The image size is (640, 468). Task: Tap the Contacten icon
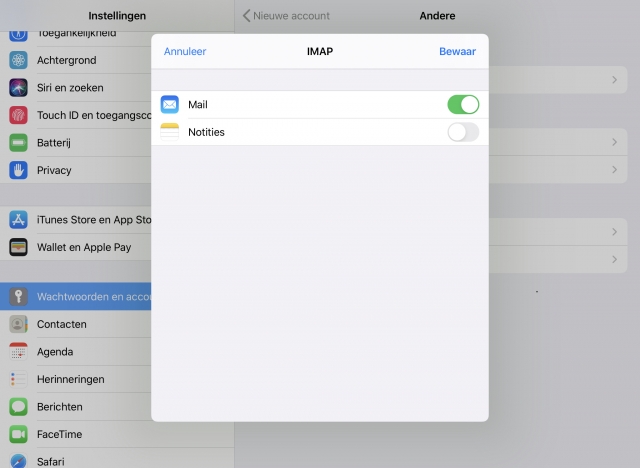(18, 324)
